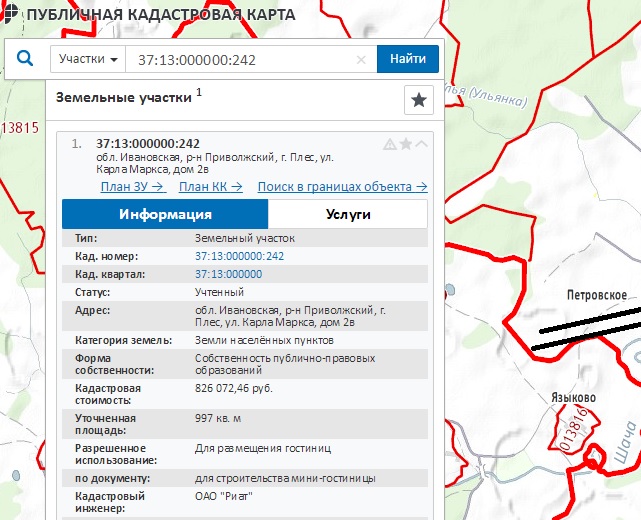Open the Кад. квартал link 37:13:000000
The image size is (641, 520).
tap(228, 274)
